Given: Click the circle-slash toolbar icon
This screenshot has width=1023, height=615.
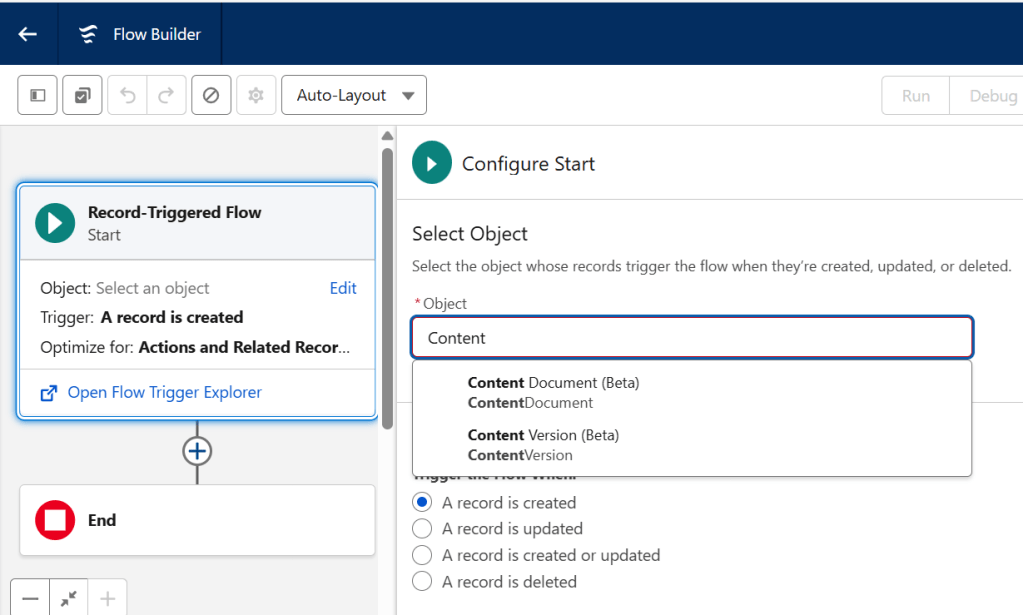Looking at the screenshot, I should pyautogui.click(x=210, y=96).
